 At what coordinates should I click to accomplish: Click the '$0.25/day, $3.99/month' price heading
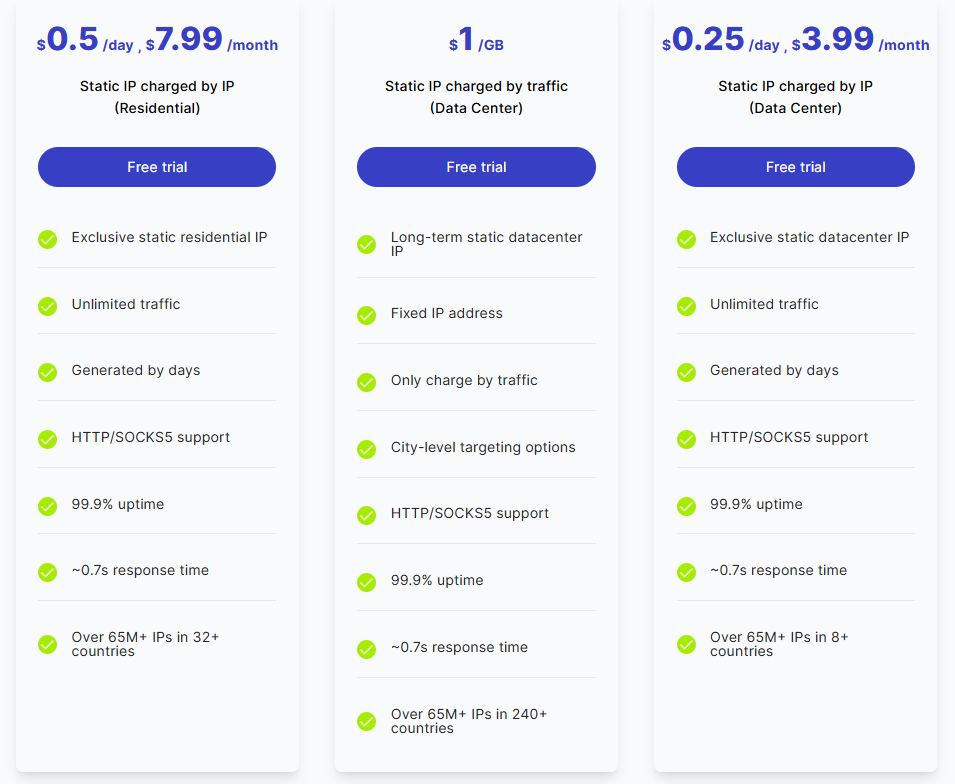795,40
